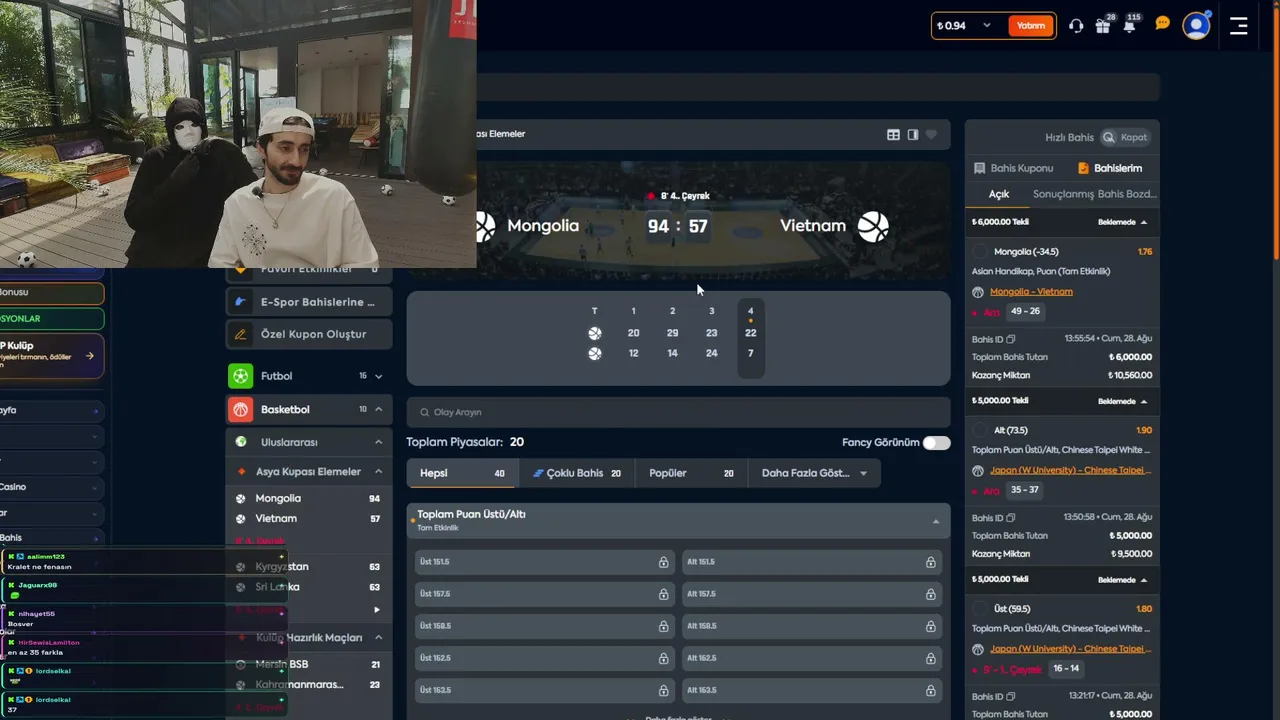This screenshot has height=720, width=1280.
Task: Switch to the Açık bets tab
Action: [999, 194]
